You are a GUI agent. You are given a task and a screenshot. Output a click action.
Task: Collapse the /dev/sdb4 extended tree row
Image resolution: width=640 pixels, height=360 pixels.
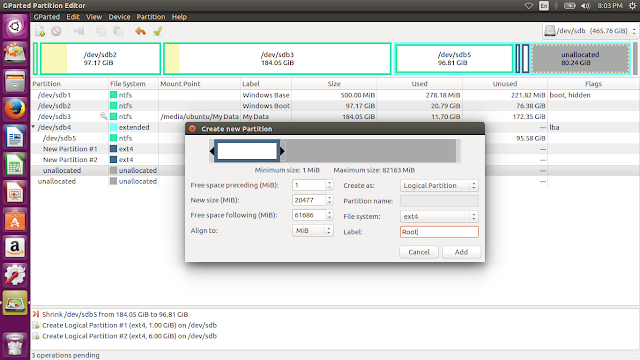[x=33, y=127]
